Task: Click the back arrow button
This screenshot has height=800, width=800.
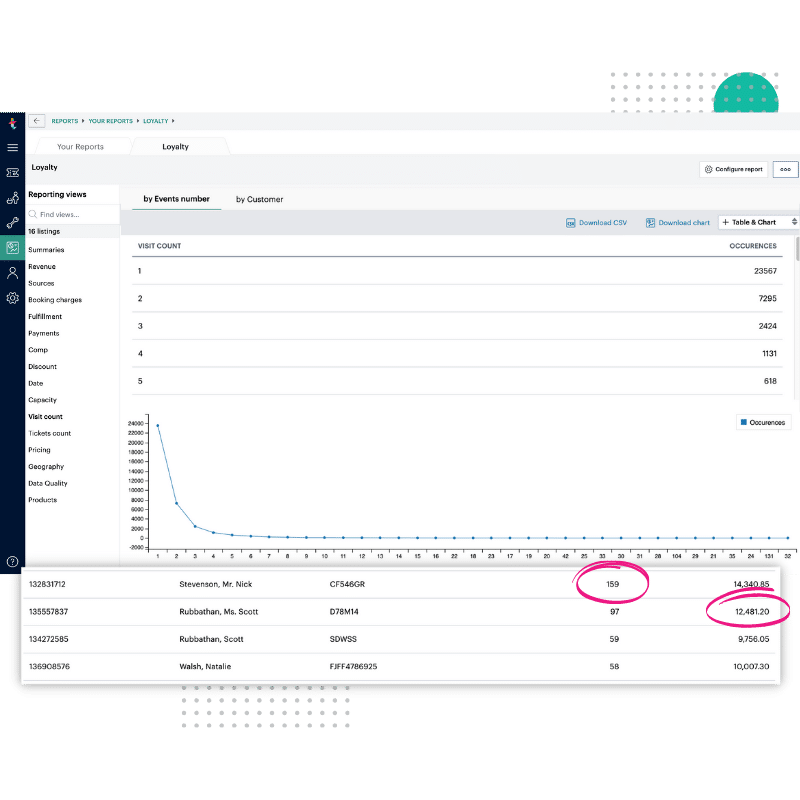Action: (x=37, y=121)
